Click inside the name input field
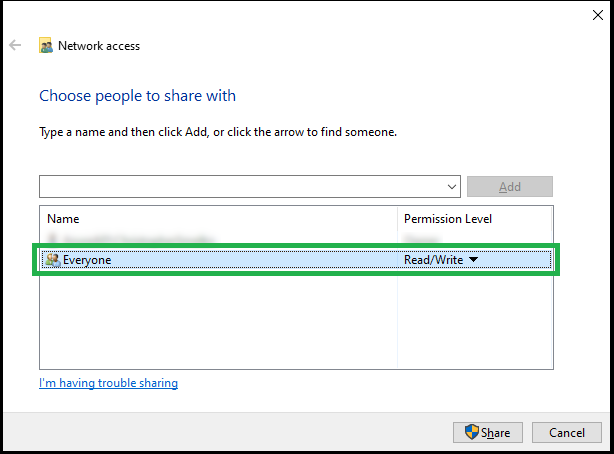 point(242,186)
